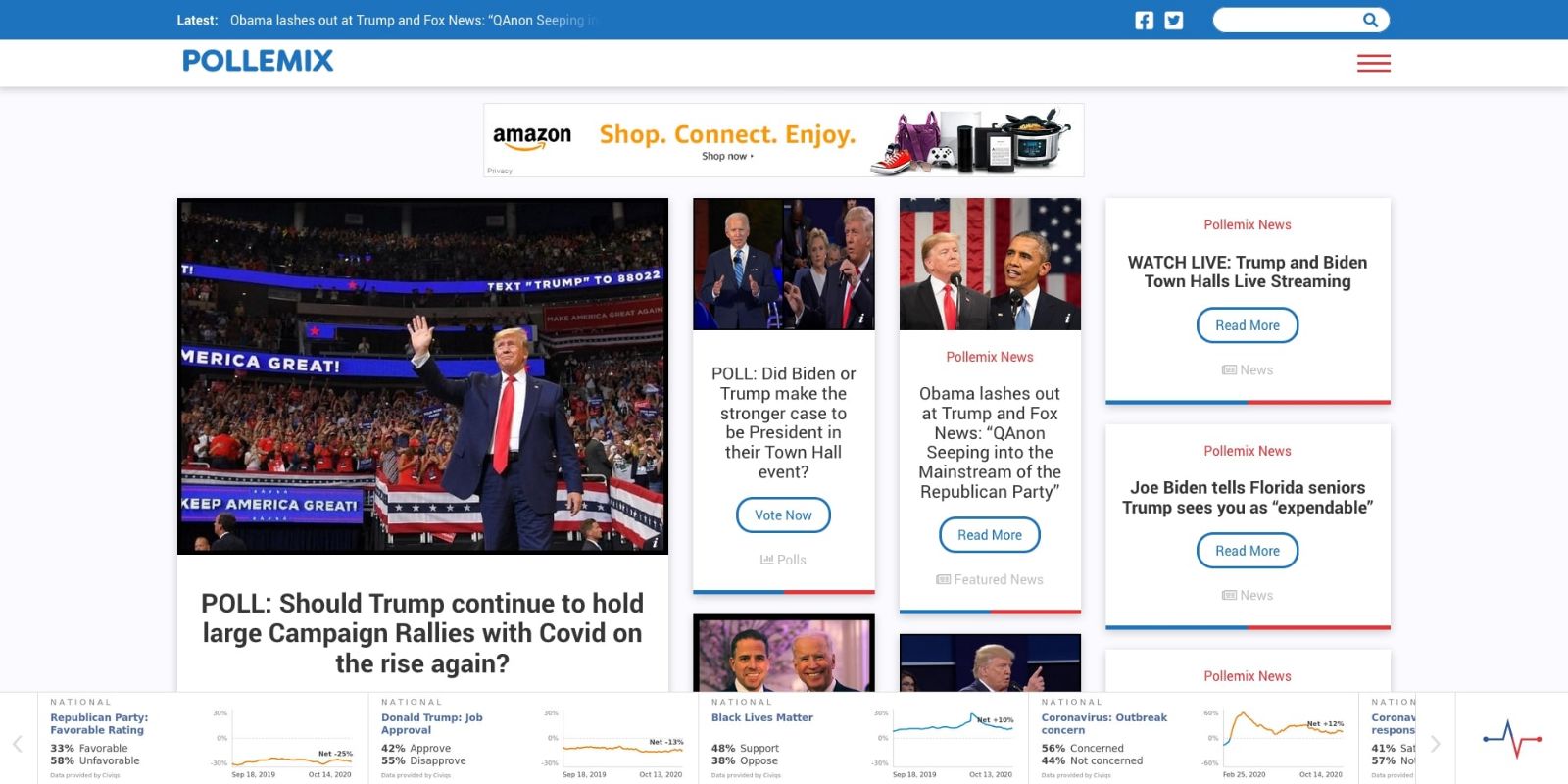Open the Featured News category tag
Screen dimensions: 1568x784
coord(990,580)
